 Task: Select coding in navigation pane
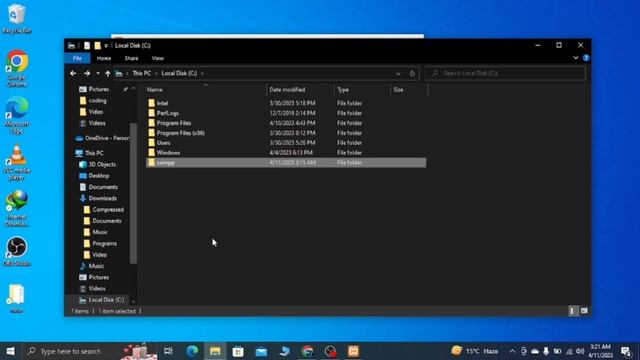tap(97, 100)
